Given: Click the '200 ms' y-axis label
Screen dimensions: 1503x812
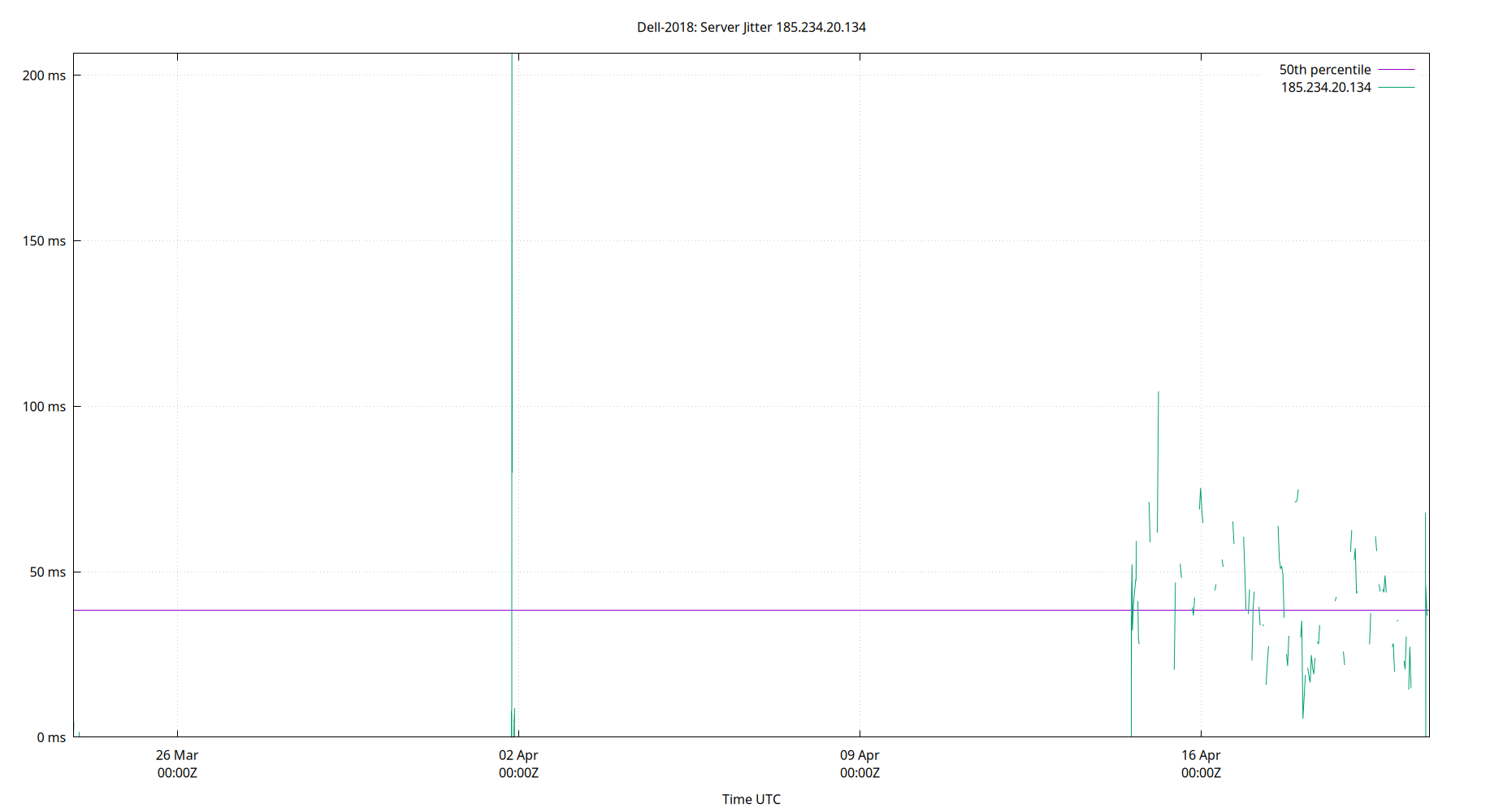Looking at the screenshot, I should [44, 76].
